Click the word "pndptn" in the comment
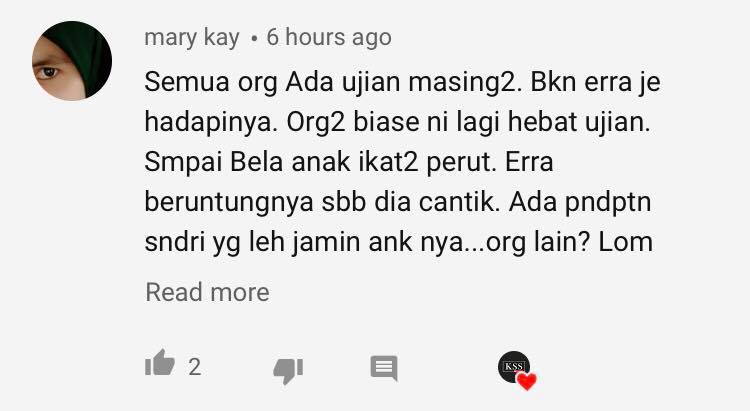750x411 pixels. (x=608, y=203)
